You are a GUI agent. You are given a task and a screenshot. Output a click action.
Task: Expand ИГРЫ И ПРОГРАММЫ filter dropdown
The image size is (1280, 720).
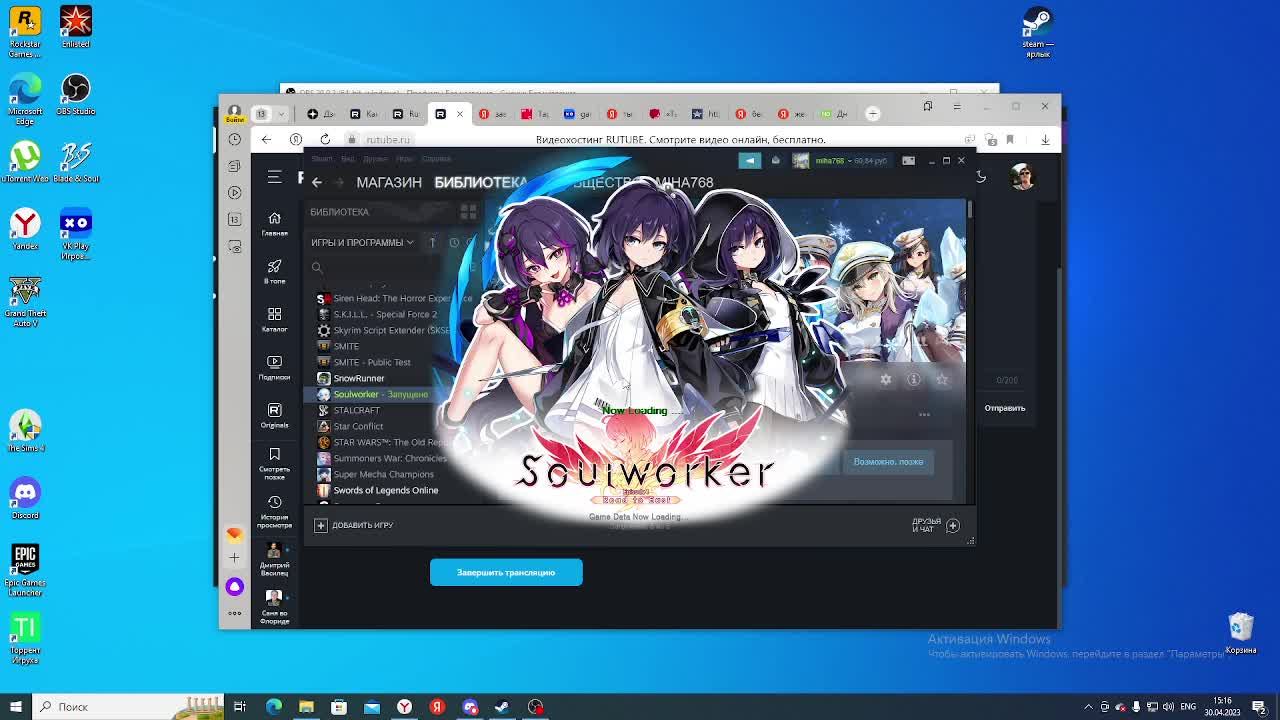362,242
